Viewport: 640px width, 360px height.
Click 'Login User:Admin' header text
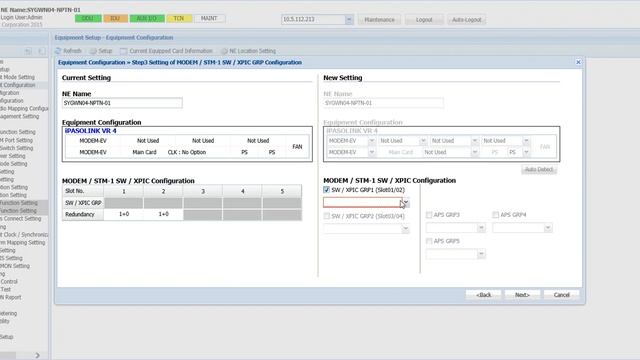(x=21, y=18)
